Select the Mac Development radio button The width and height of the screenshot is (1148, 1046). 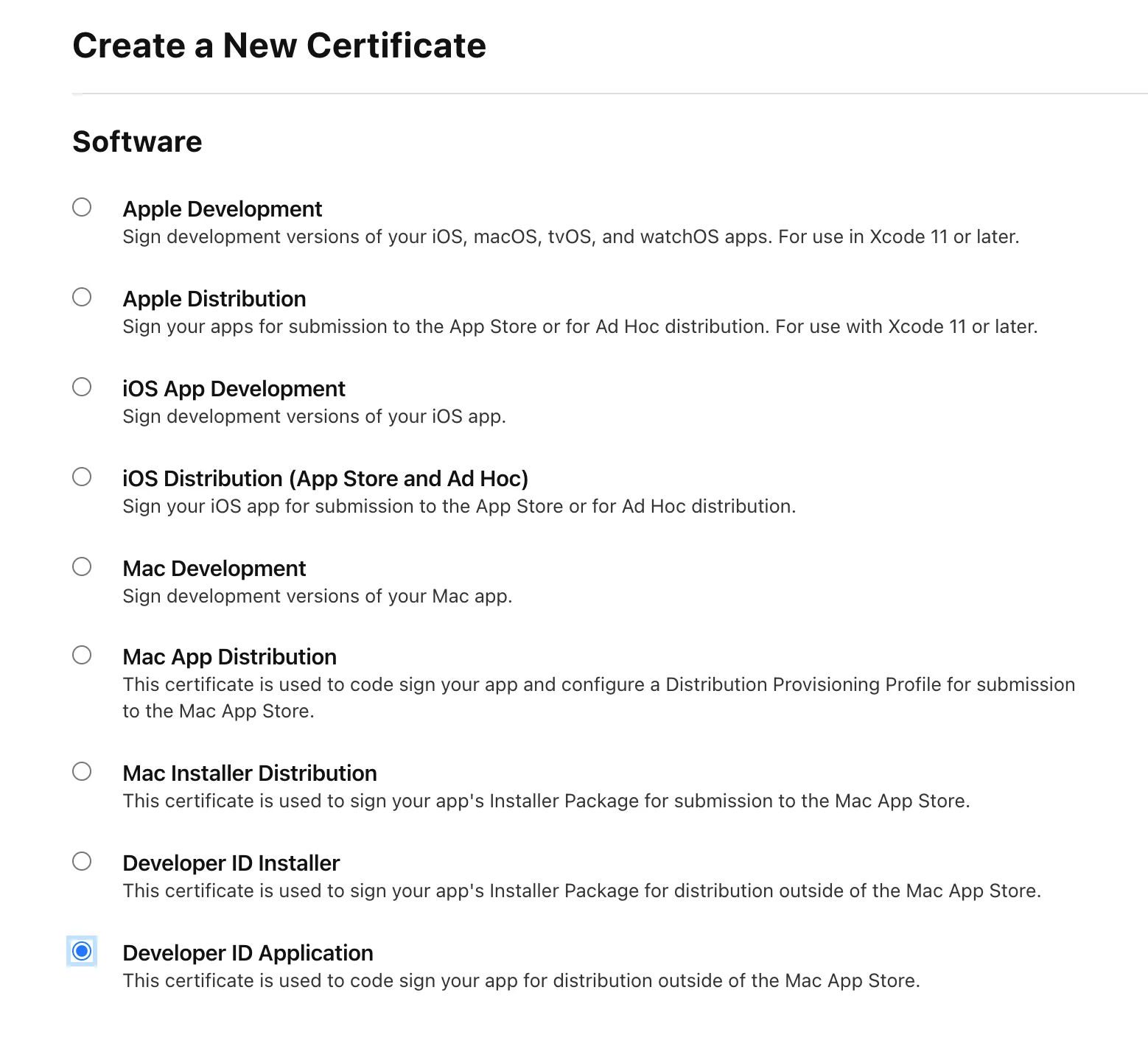[x=82, y=566]
